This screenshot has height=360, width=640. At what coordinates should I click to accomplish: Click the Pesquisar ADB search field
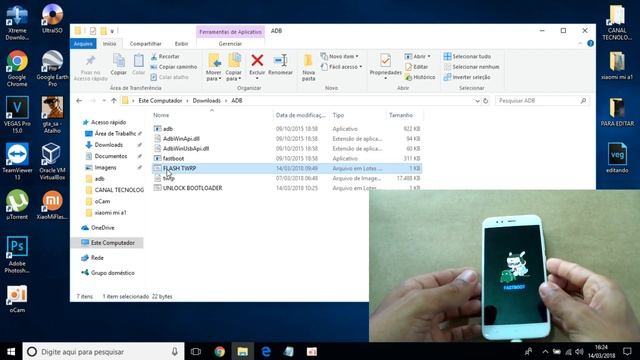pyautogui.click(x=542, y=100)
